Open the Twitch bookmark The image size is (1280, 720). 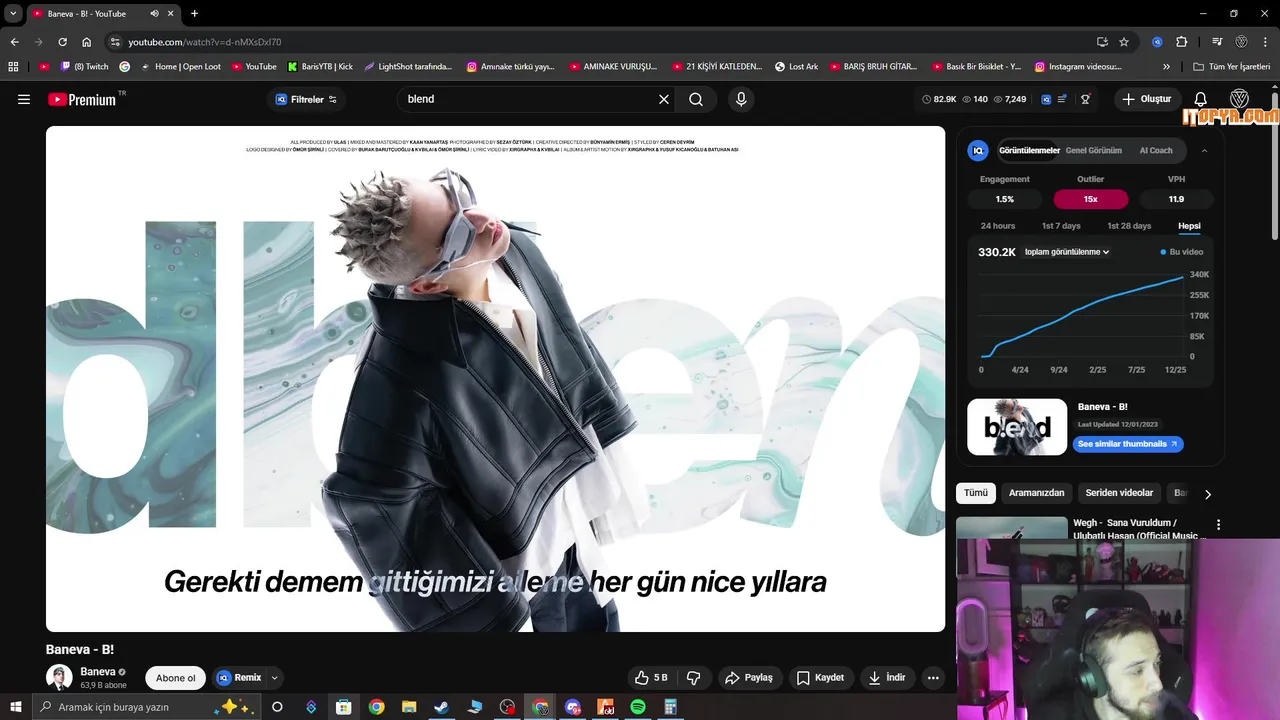[x=85, y=67]
